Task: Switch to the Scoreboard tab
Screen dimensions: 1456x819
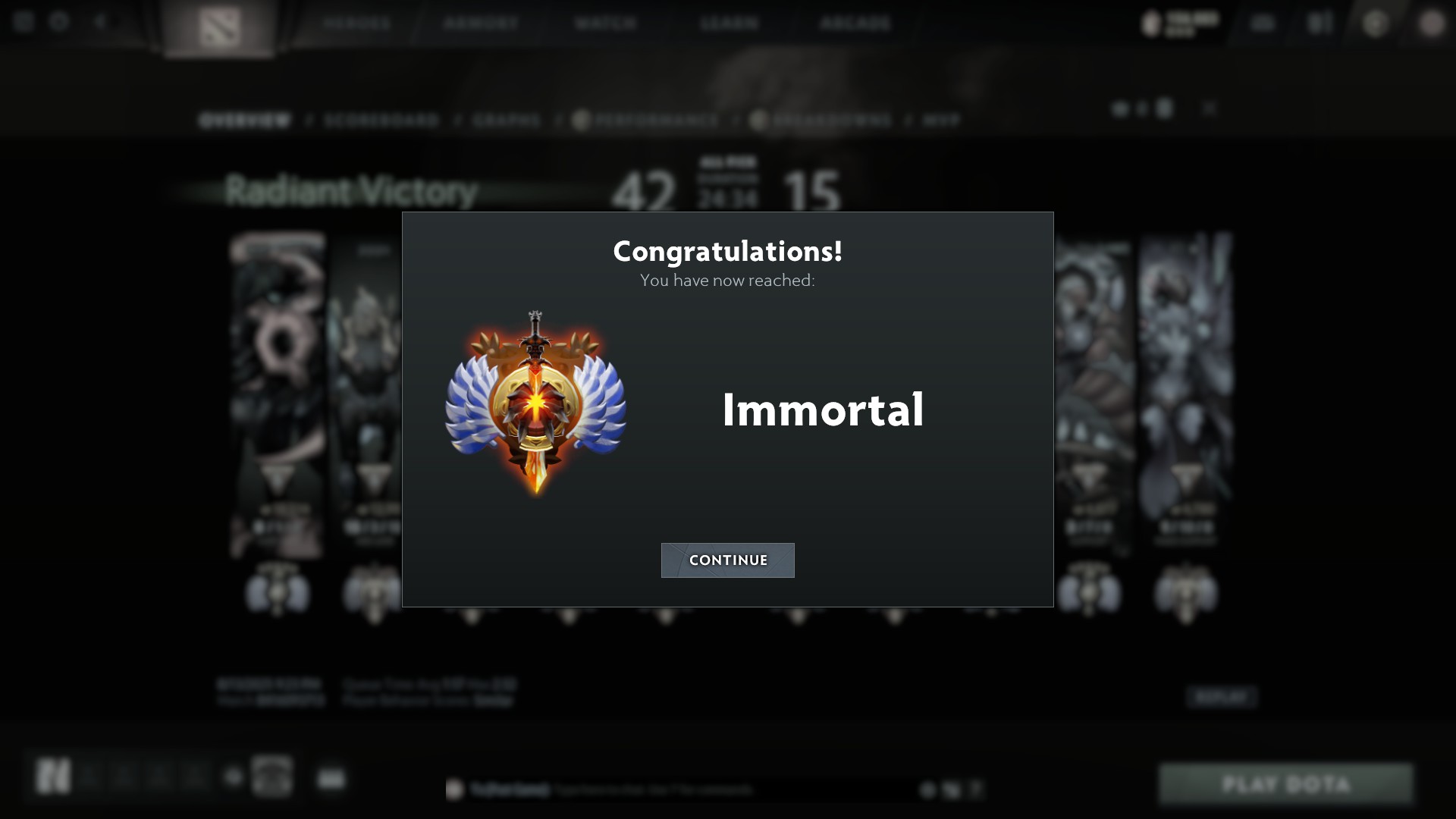Action: (381, 121)
